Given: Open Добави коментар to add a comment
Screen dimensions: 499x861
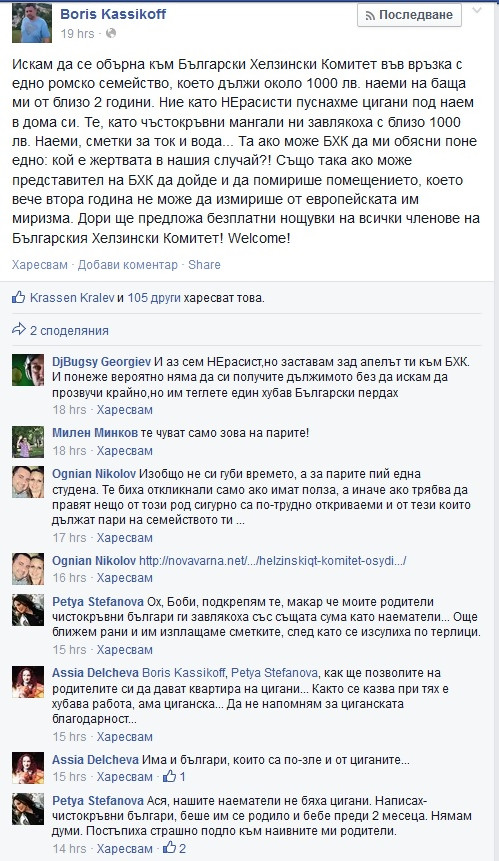Looking at the screenshot, I should [x=128, y=265].
